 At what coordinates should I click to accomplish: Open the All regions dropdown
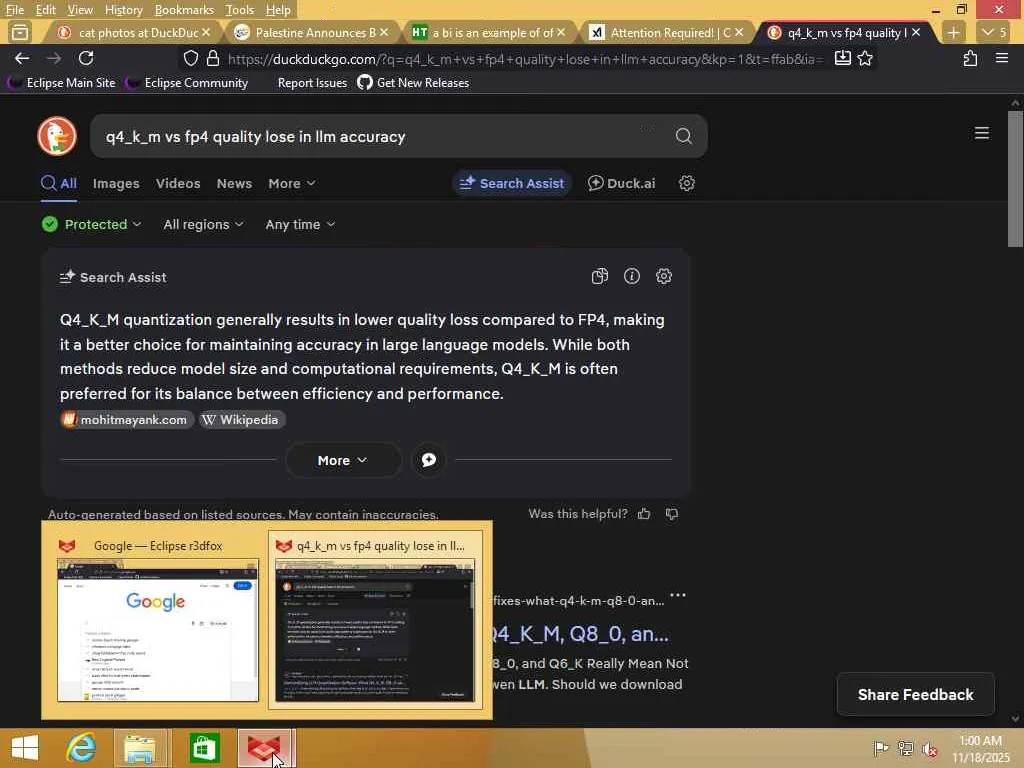pyautogui.click(x=203, y=225)
